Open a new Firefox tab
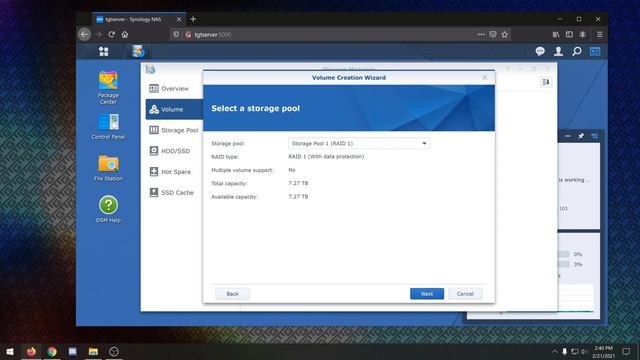 pyautogui.click(x=193, y=19)
